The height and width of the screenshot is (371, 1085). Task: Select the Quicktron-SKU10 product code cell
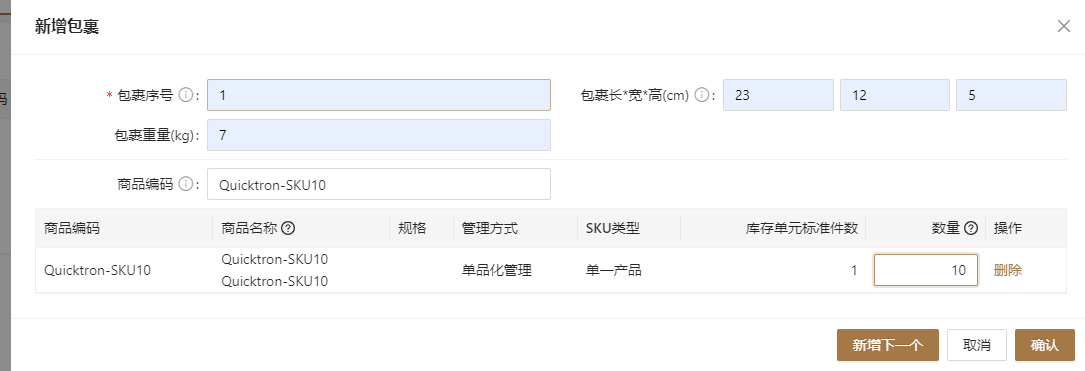pos(98,271)
